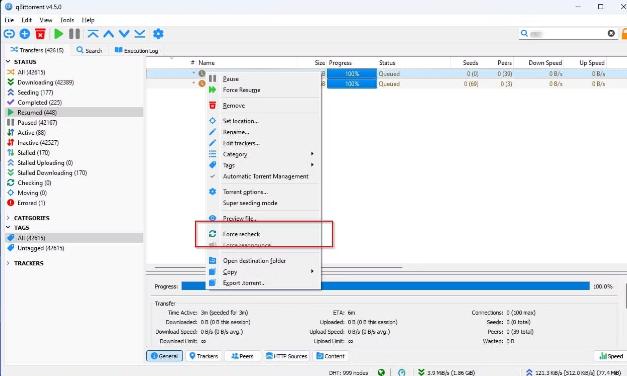Click the Add torrent link toolbar icon

pos(9,34)
